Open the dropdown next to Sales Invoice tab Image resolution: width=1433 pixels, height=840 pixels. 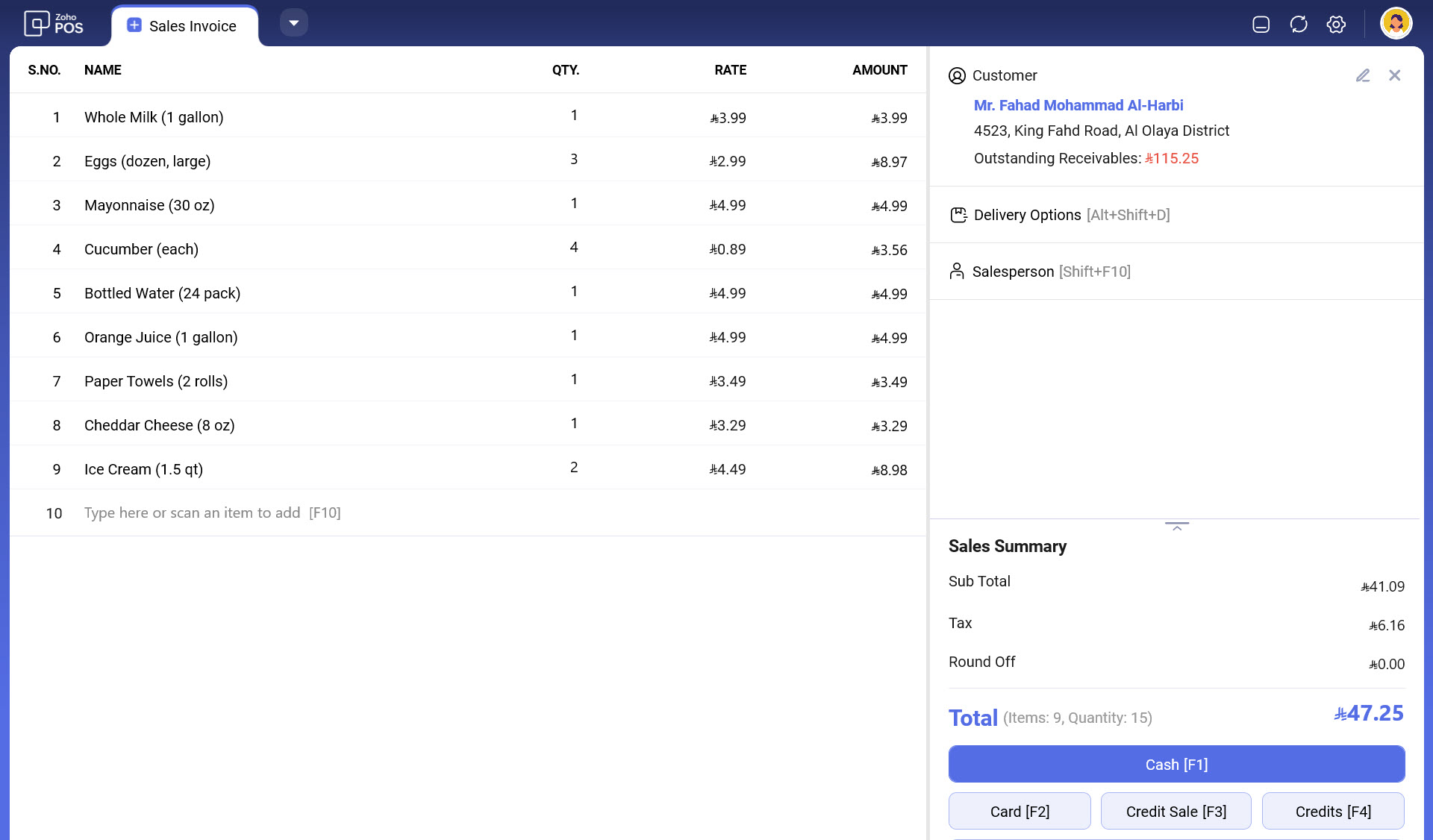[294, 23]
